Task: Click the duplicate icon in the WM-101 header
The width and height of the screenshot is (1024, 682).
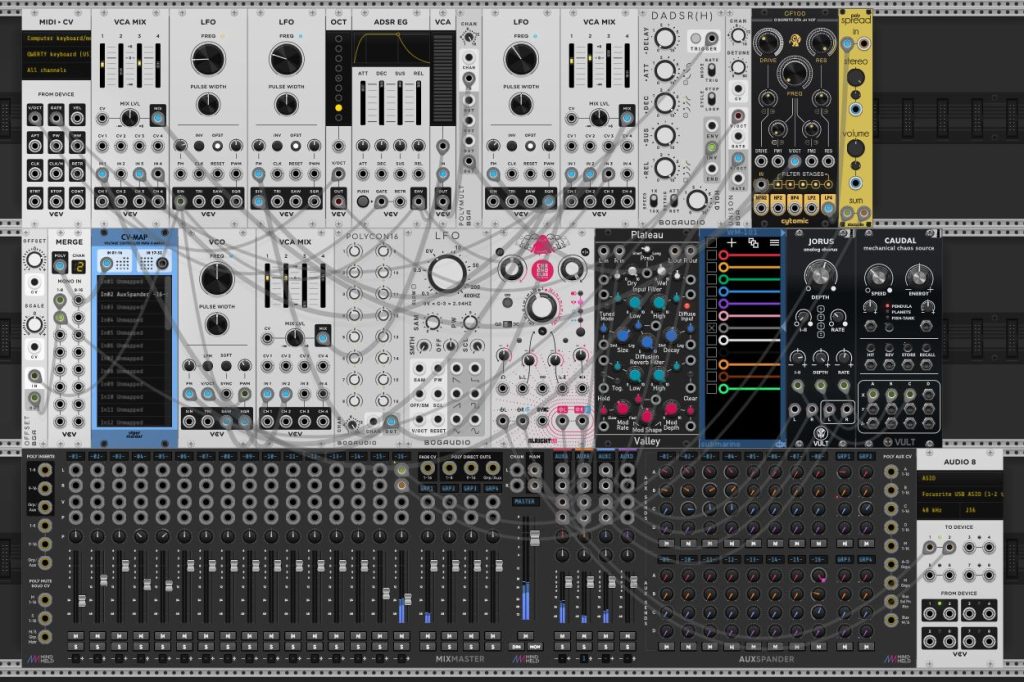Action: pyautogui.click(x=753, y=242)
